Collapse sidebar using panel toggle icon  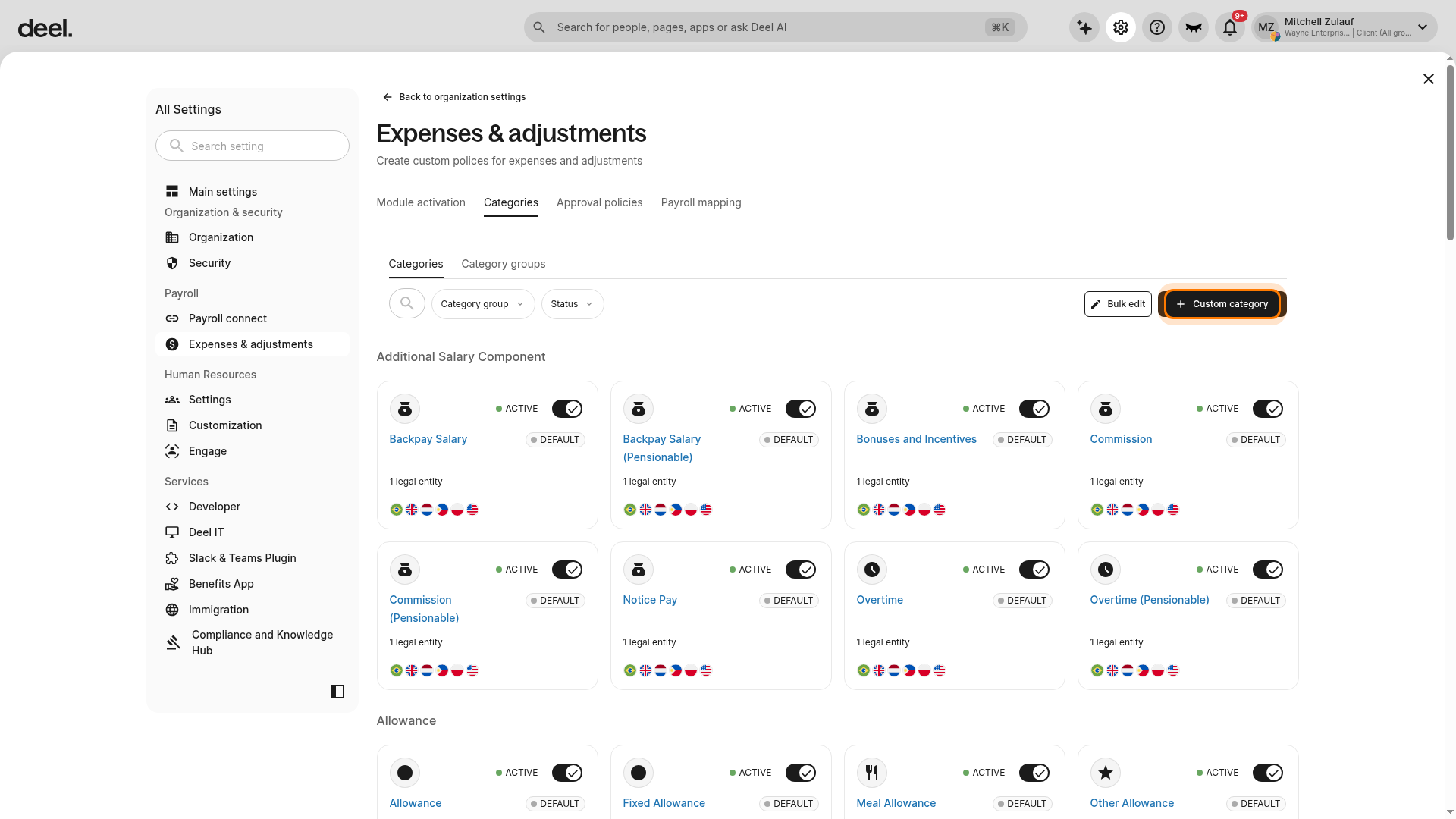[x=337, y=692]
